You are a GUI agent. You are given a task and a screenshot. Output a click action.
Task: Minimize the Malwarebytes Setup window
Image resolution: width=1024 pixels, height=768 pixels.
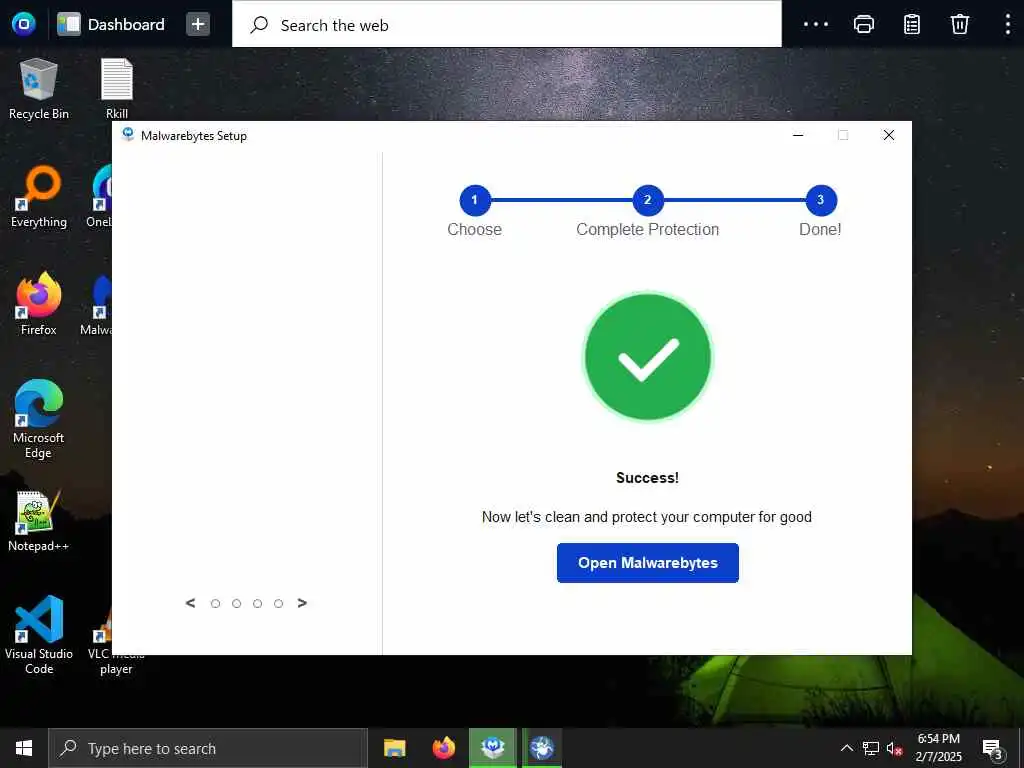(x=798, y=135)
